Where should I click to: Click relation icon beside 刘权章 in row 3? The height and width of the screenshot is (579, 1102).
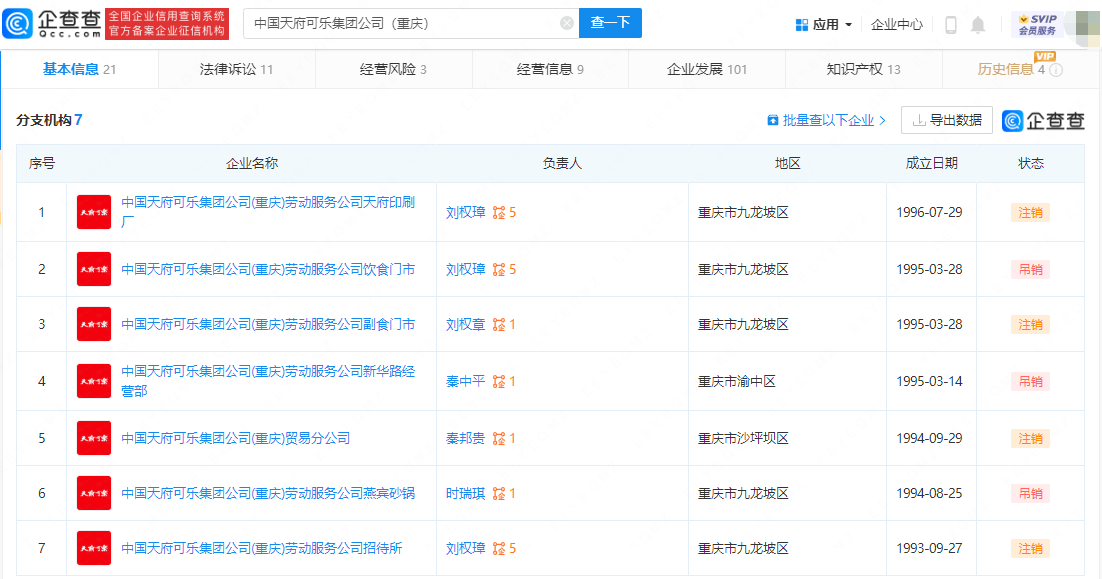click(499, 324)
